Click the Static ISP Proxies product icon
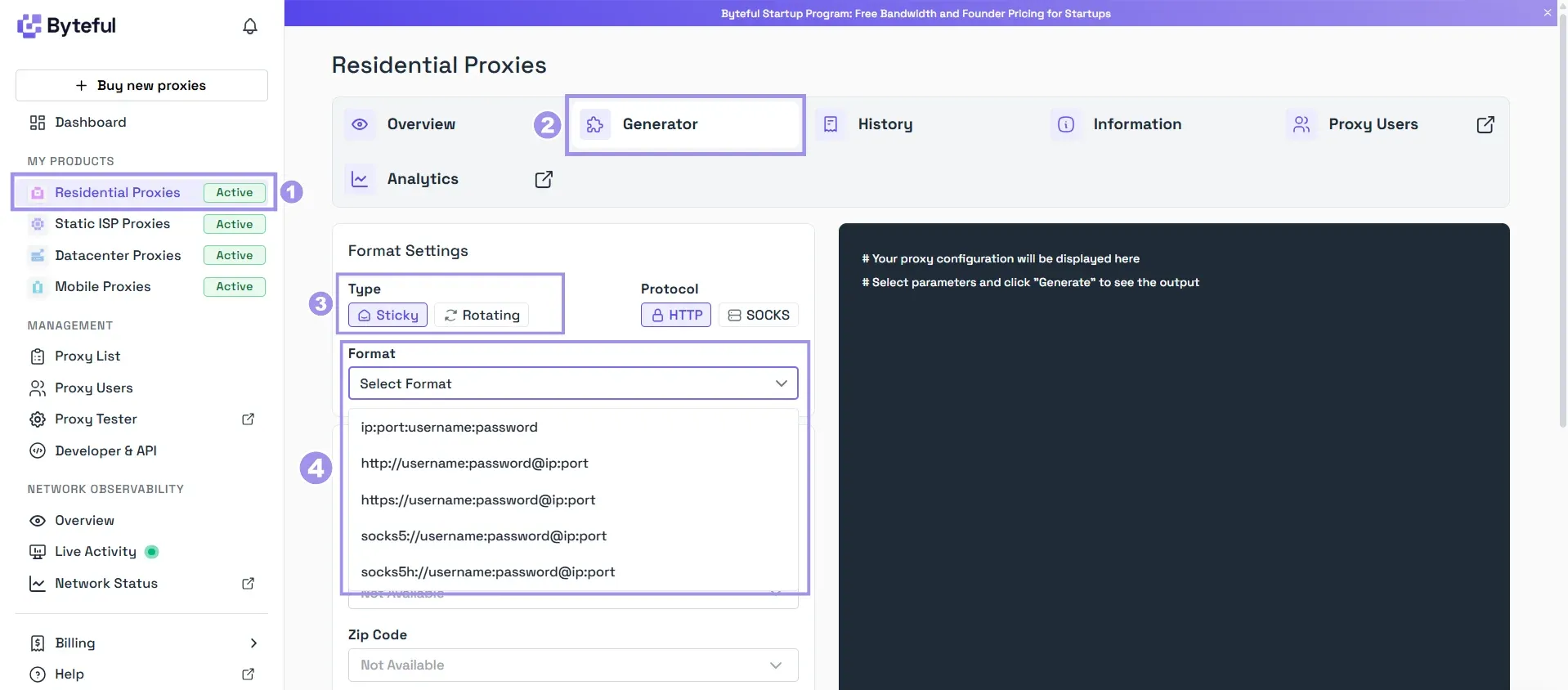Viewport: 1568px width, 690px height. click(x=38, y=224)
